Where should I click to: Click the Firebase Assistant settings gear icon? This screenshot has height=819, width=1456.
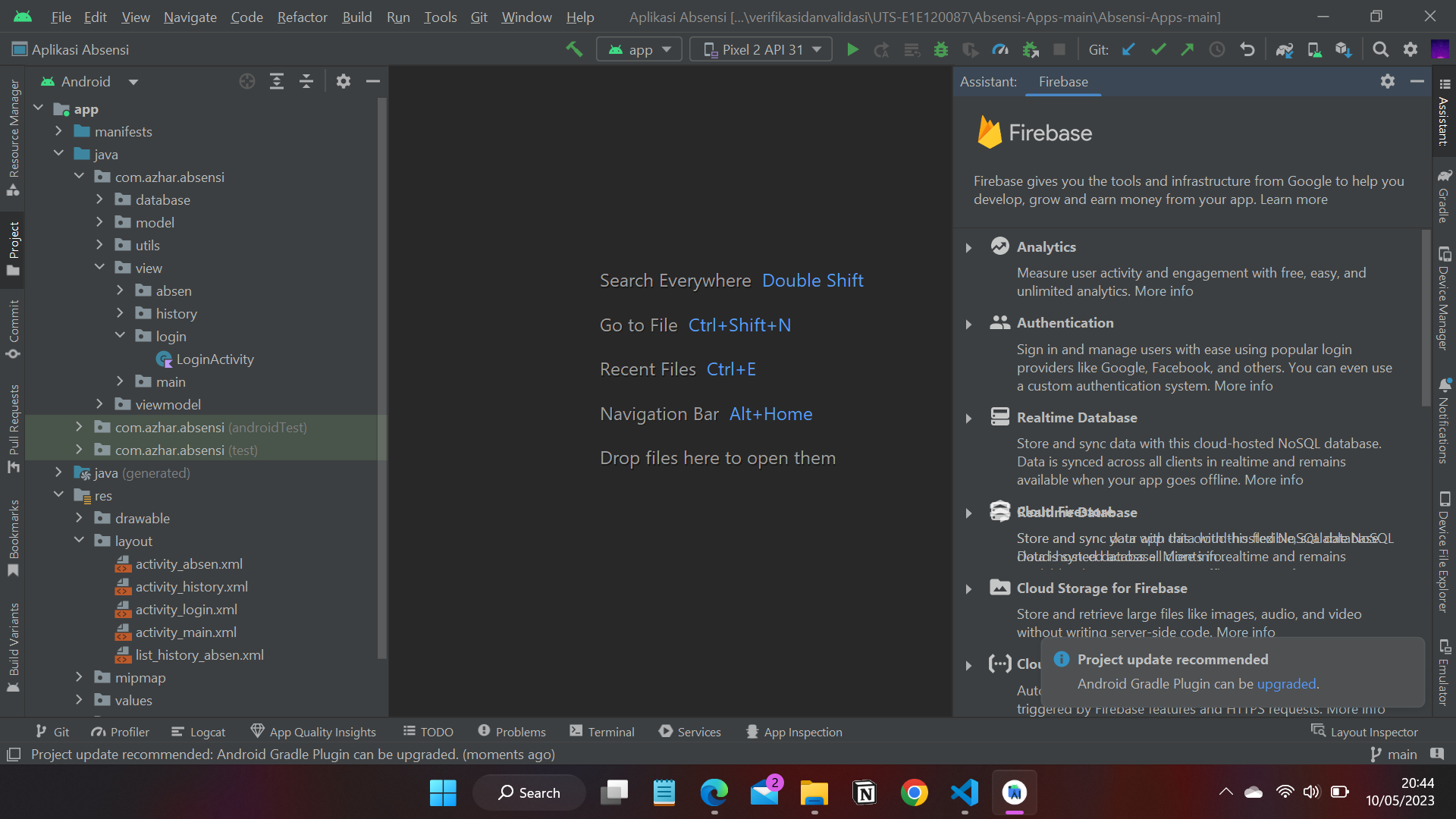[1388, 80]
